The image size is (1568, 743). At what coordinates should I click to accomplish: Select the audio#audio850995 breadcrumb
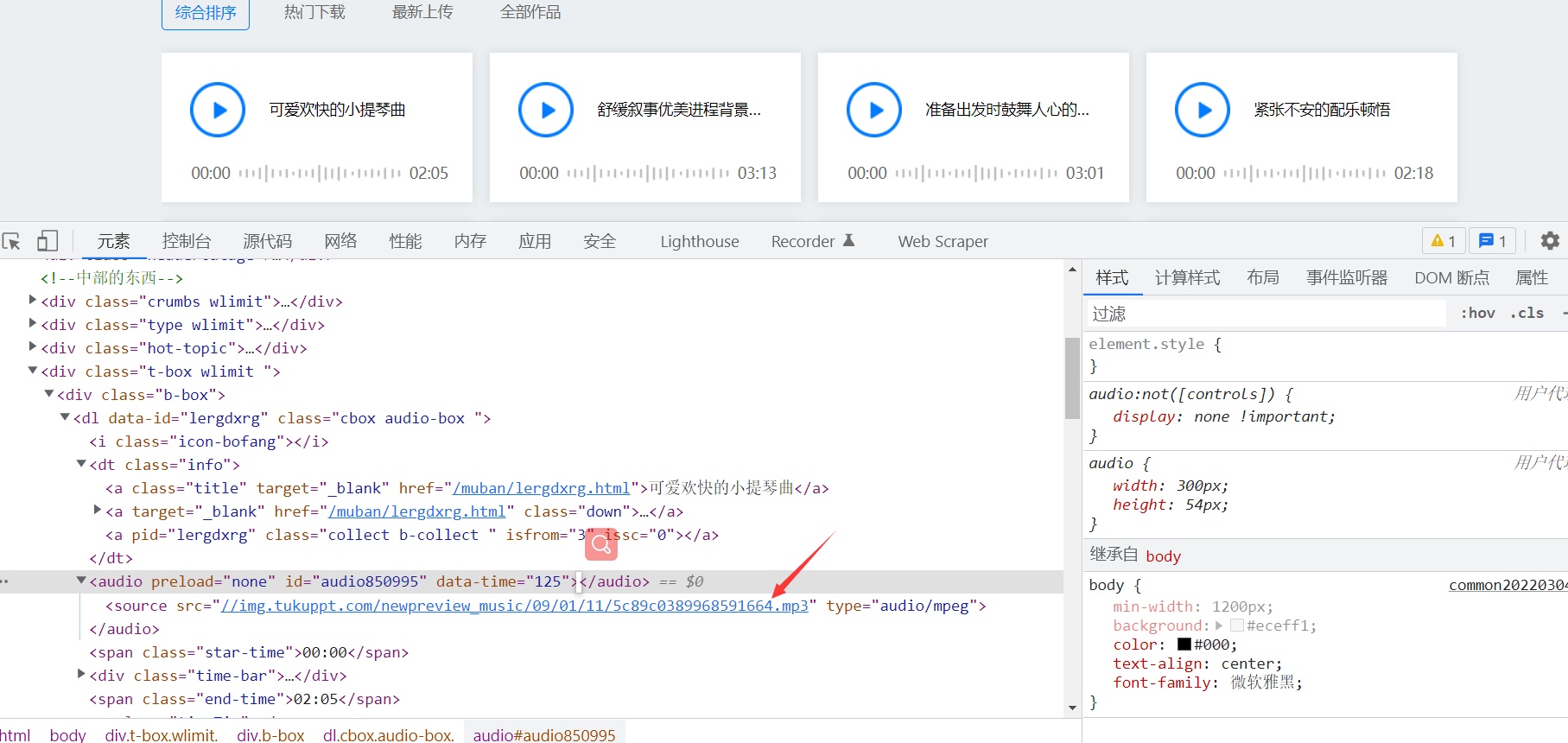[544, 734]
